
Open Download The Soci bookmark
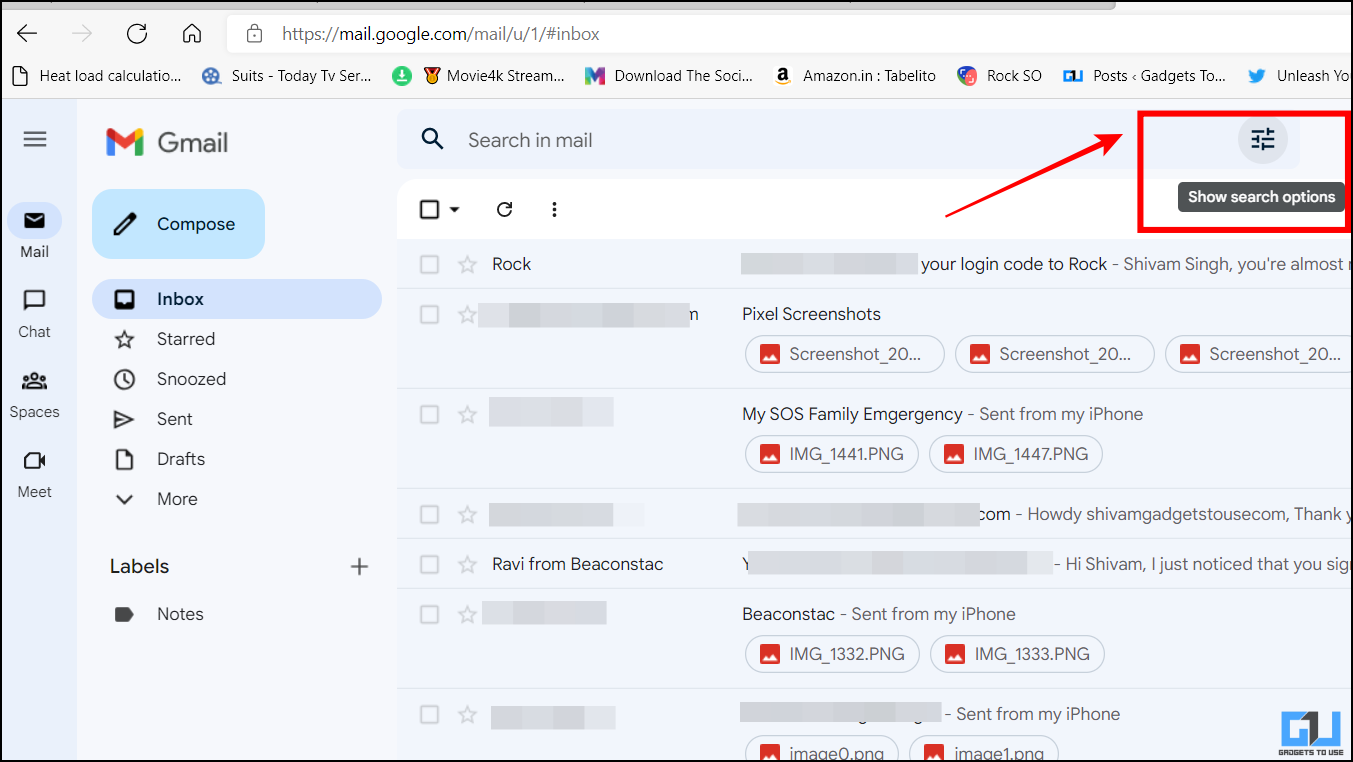tap(669, 75)
